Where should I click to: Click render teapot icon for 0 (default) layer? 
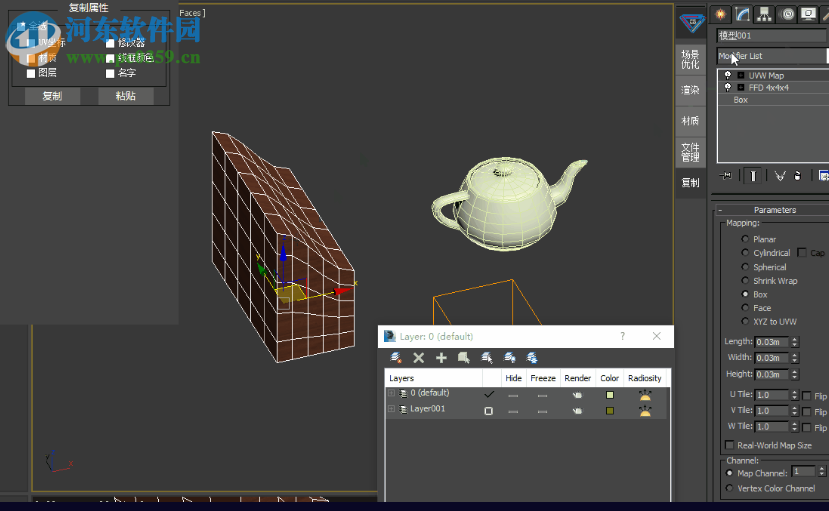point(577,395)
